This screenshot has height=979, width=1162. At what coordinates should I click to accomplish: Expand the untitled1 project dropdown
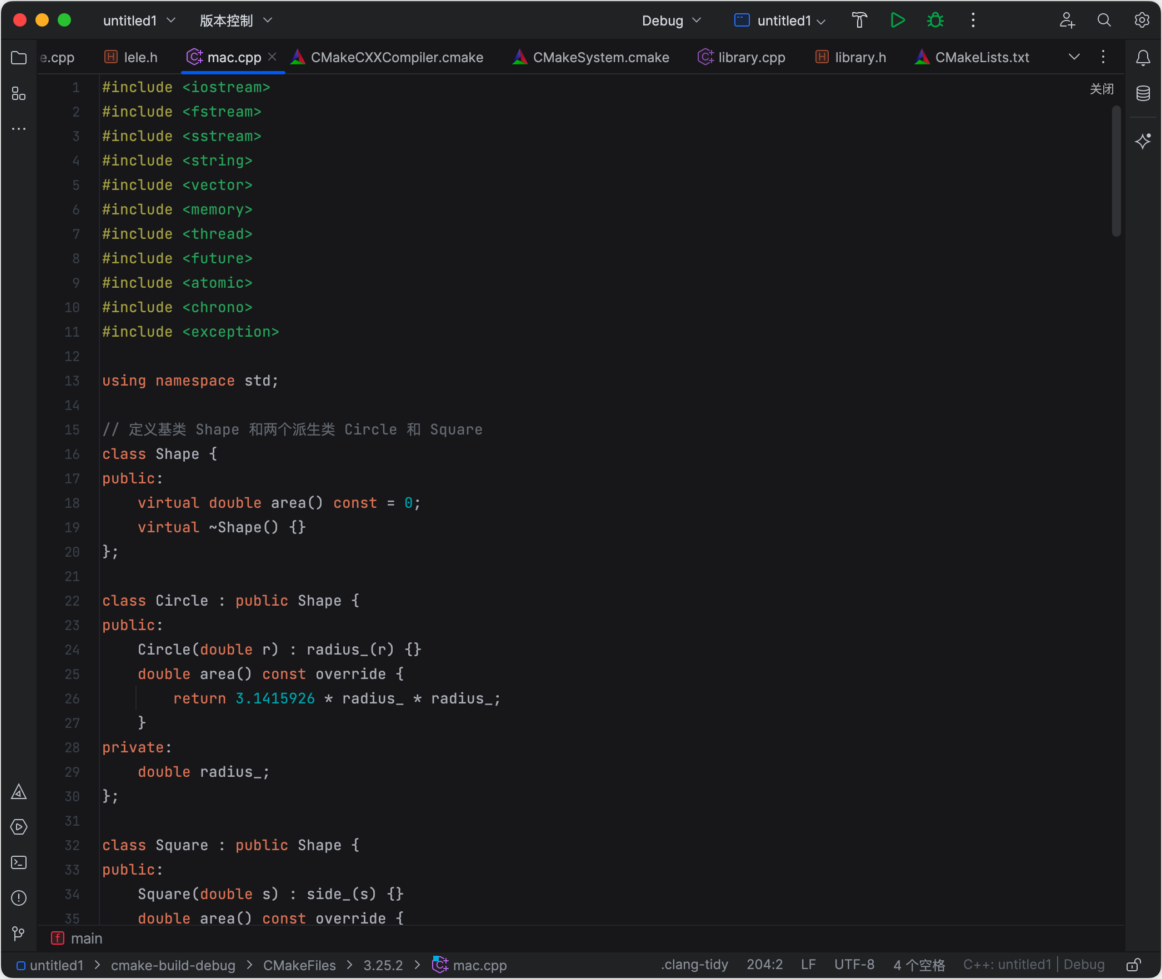click(x=139, y=21)
